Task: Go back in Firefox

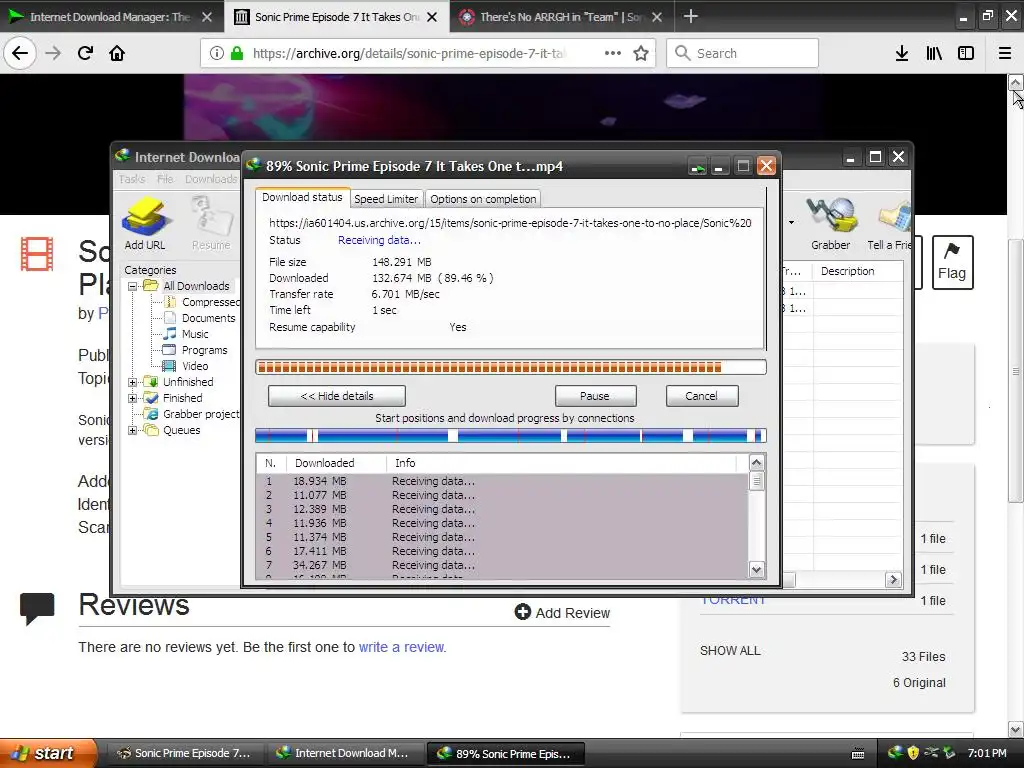Action: tap(20, 53)
